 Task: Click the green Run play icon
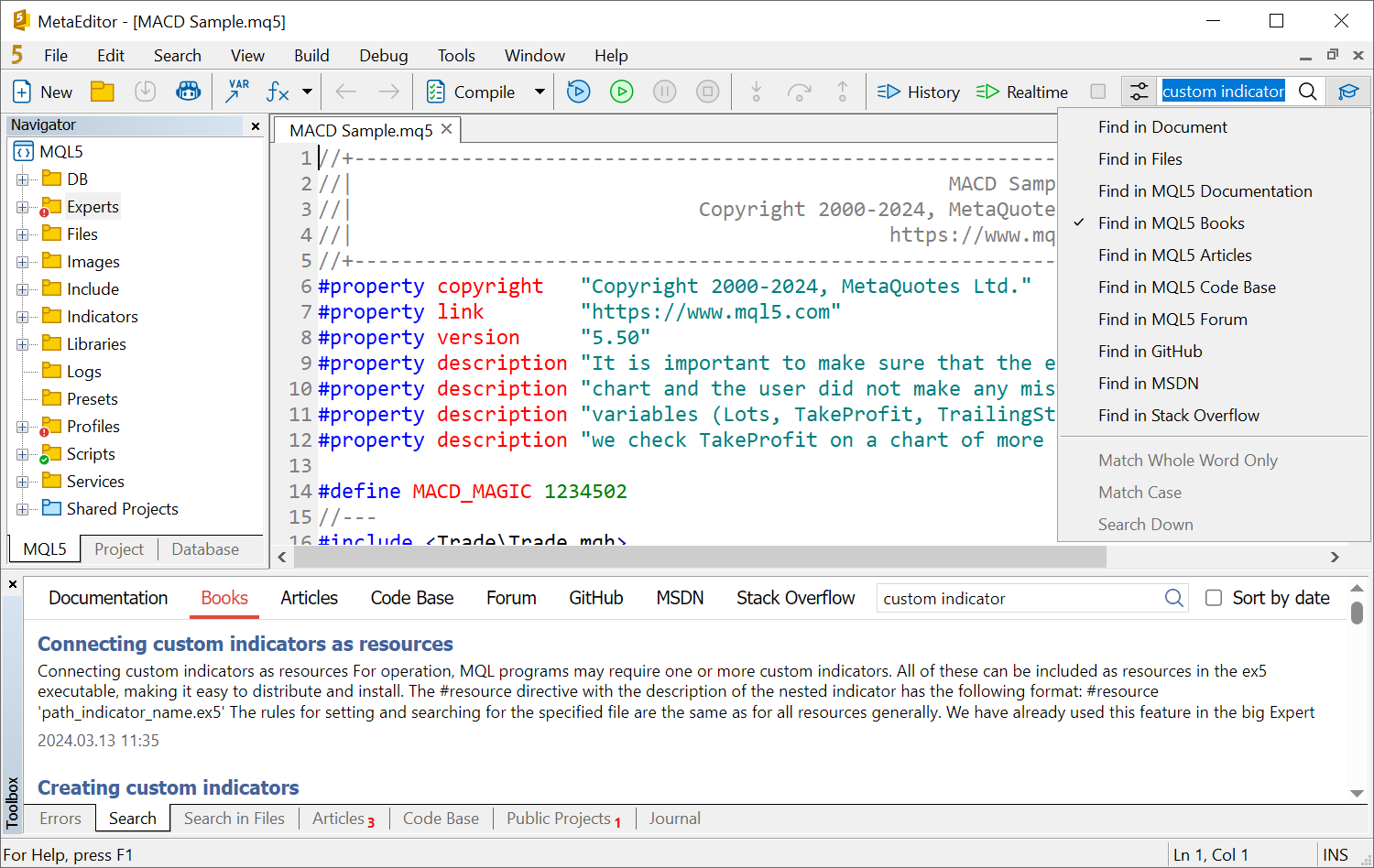tap(622, 92)
